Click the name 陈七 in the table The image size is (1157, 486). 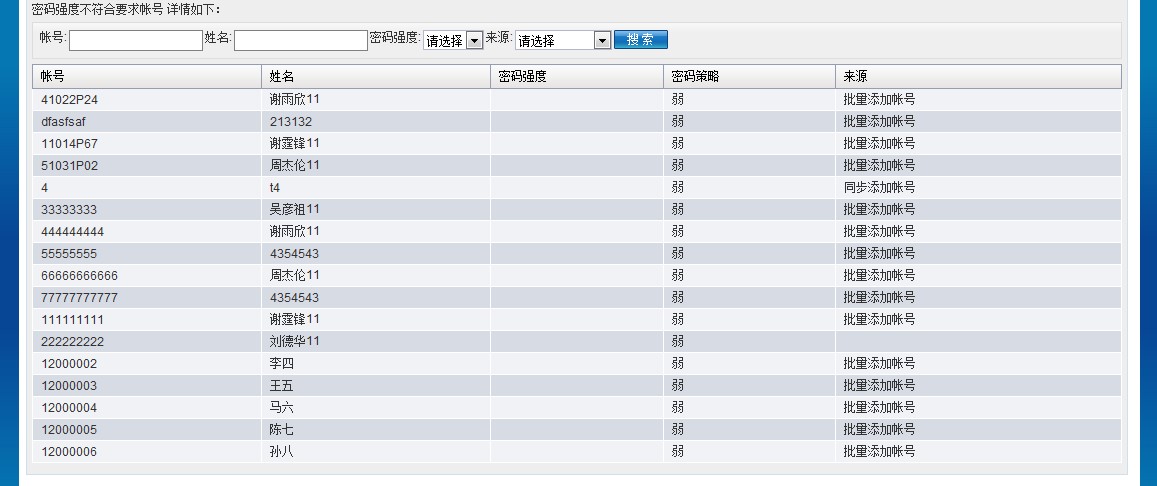282,430
